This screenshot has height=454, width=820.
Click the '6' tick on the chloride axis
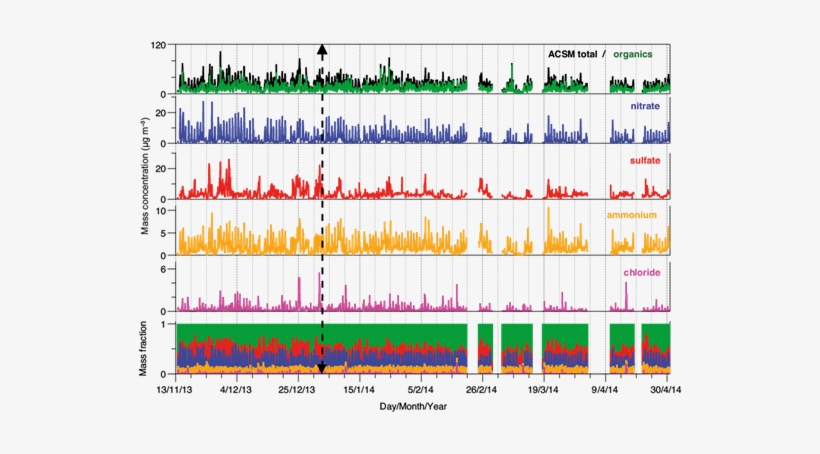pos(163,269)
